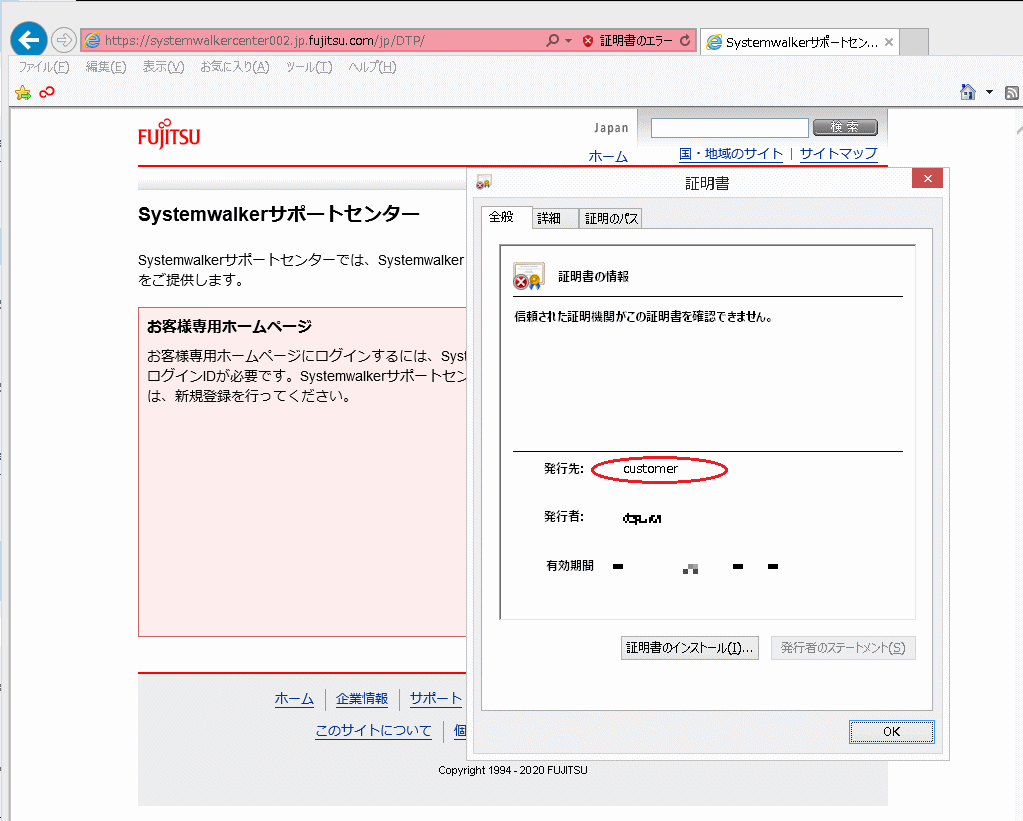Switch to the 証明のパス tab
This screenshot has width=1023, height=821.
tap(611, 218)
